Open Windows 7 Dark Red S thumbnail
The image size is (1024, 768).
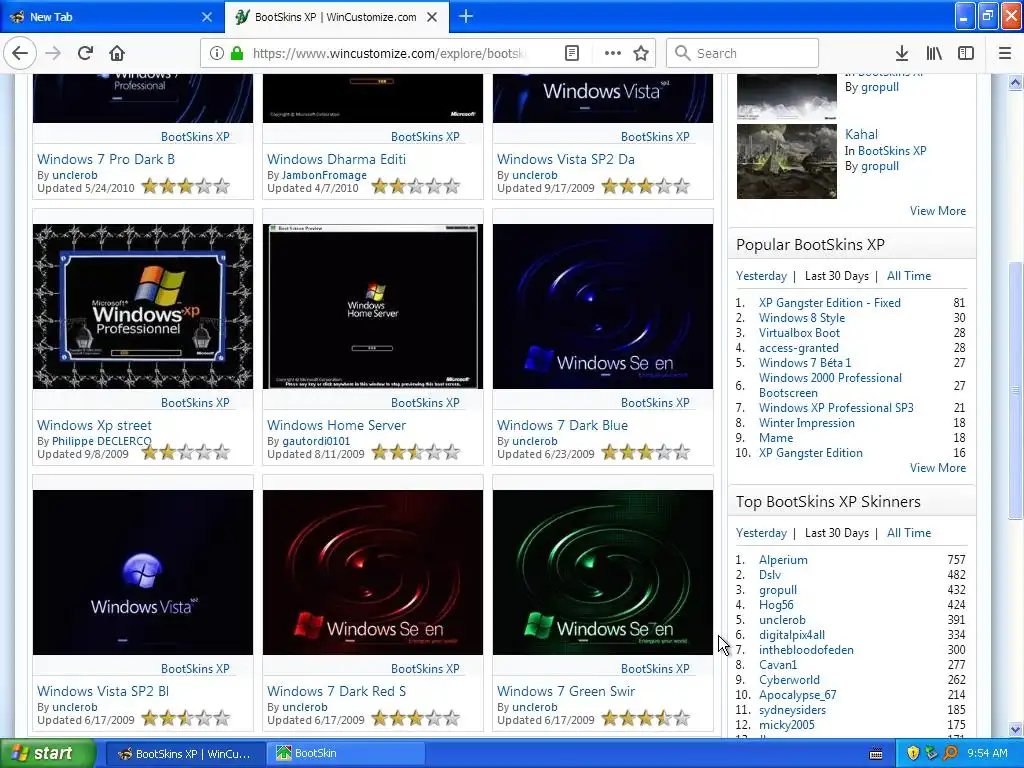(373, 572)
